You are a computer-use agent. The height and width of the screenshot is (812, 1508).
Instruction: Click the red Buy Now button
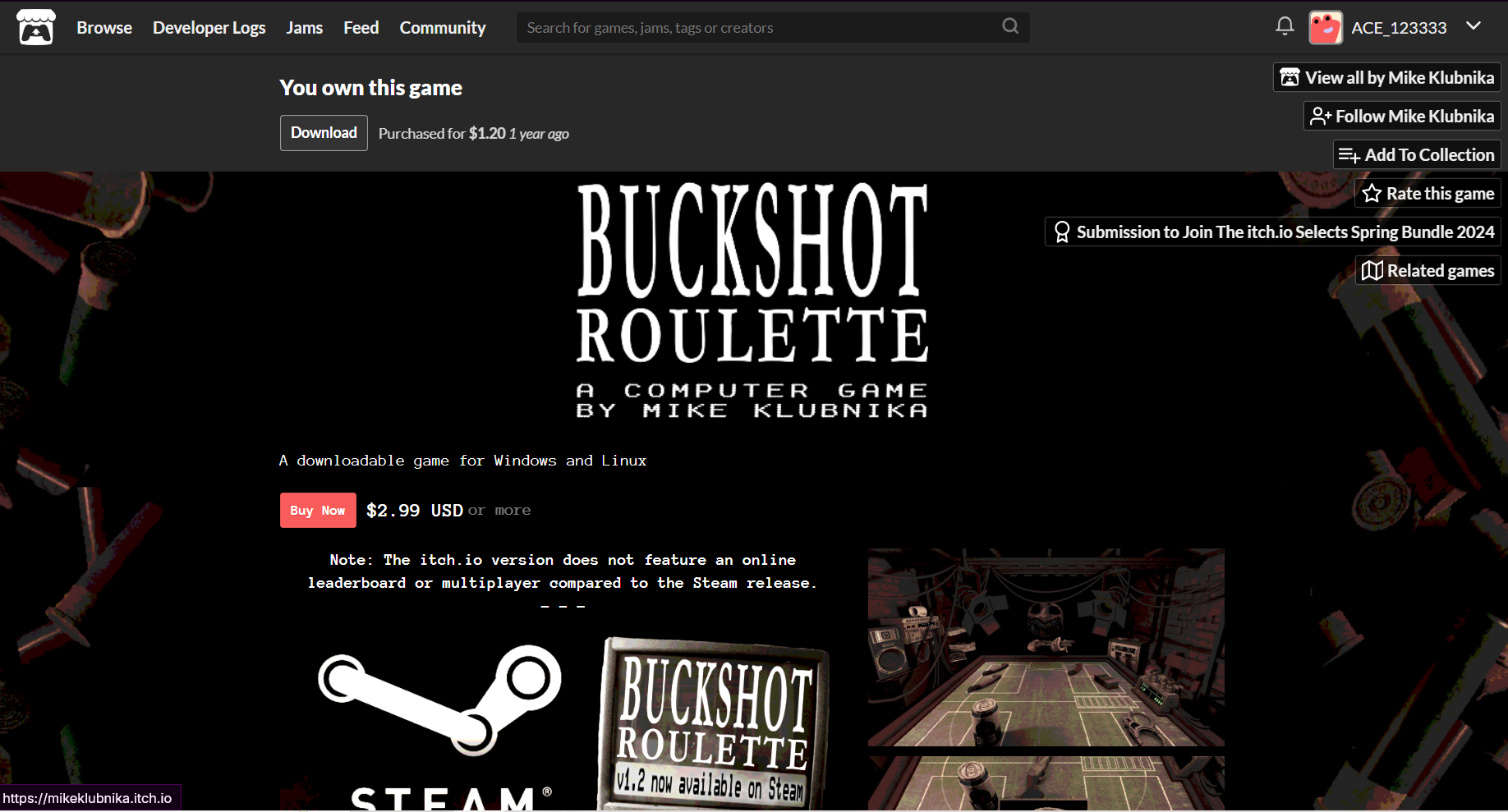[318, 510]
